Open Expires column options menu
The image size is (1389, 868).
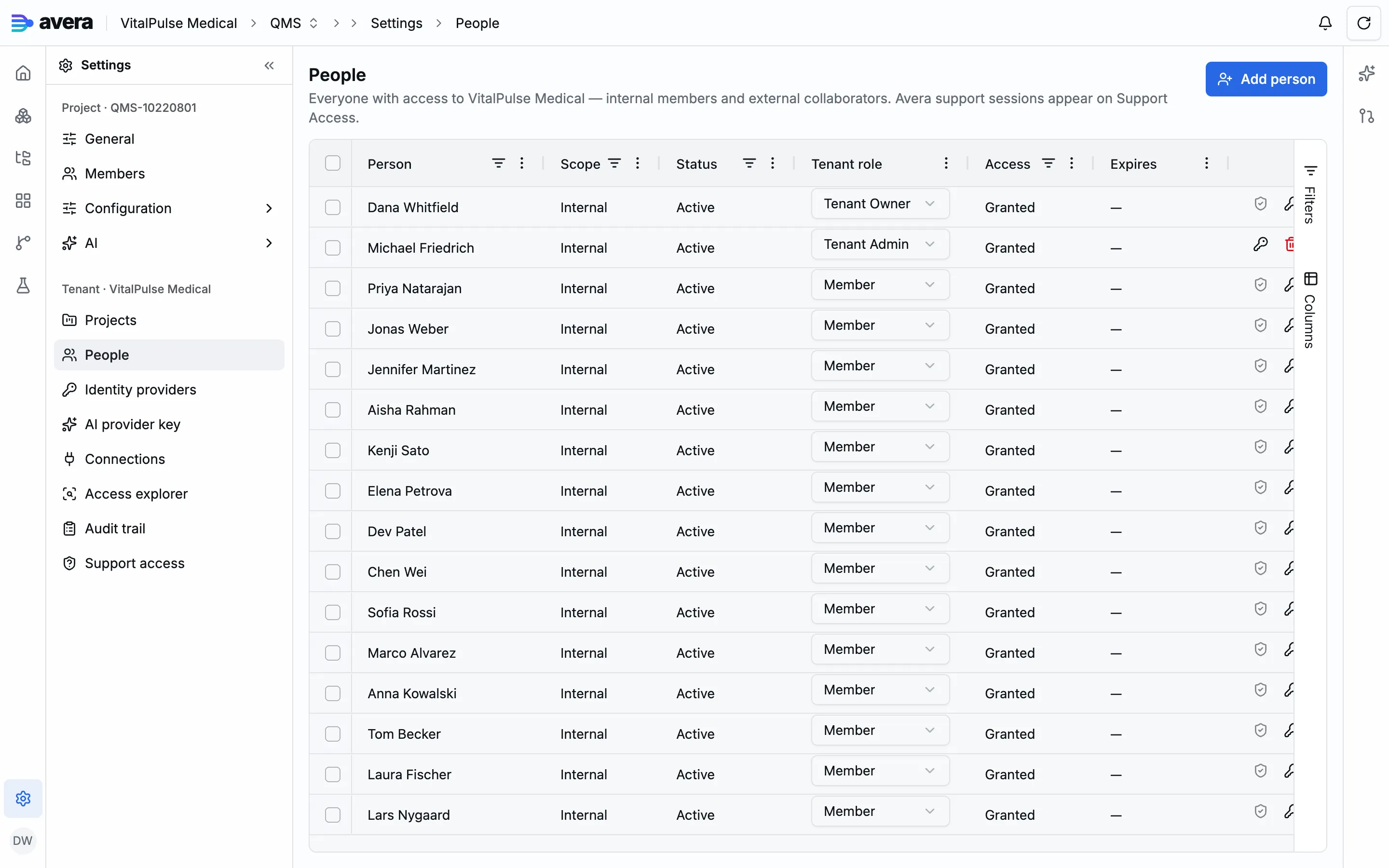click(x=1207, y=163)
